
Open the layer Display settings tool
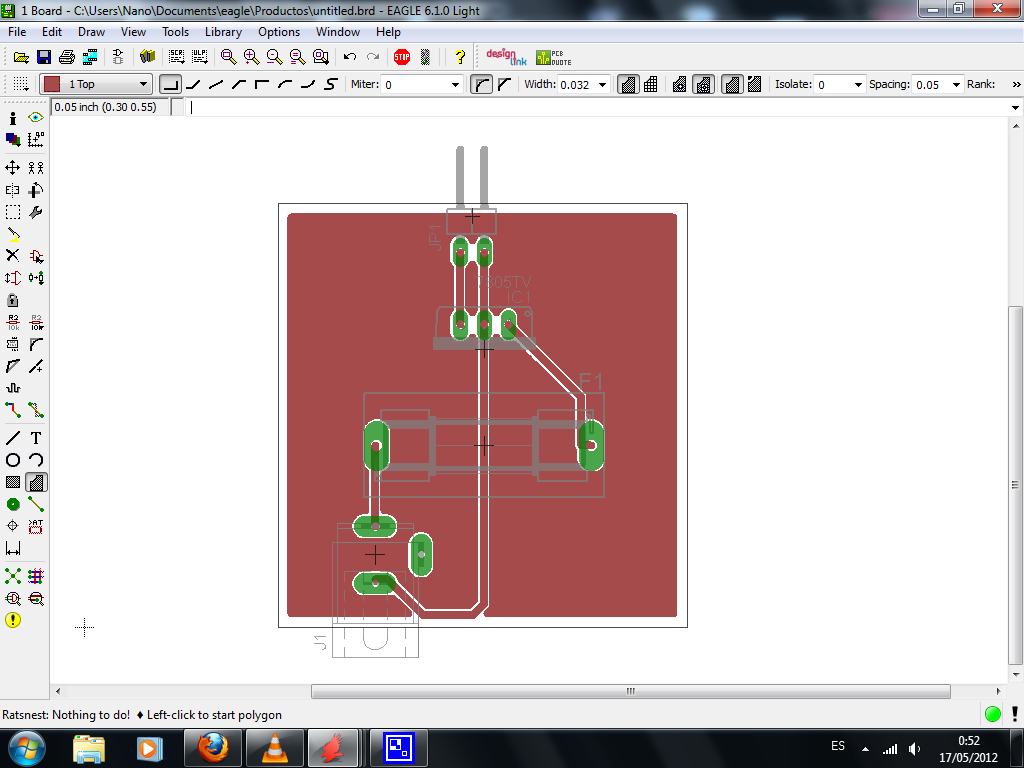point(12,139)
